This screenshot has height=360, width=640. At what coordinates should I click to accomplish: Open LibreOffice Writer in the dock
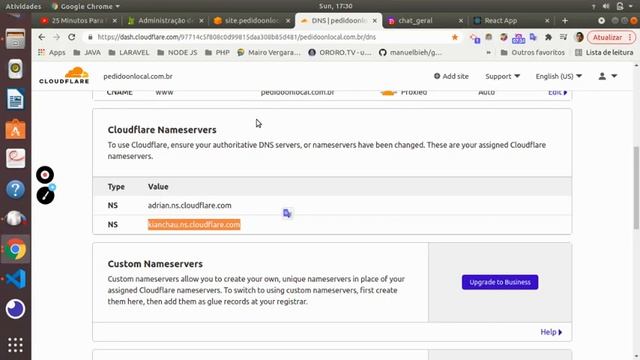16,99
